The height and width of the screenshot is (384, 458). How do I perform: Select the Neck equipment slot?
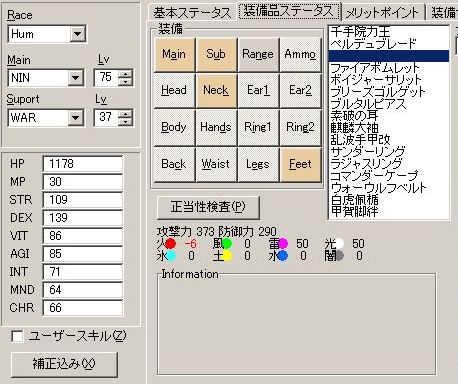(216, 90)
